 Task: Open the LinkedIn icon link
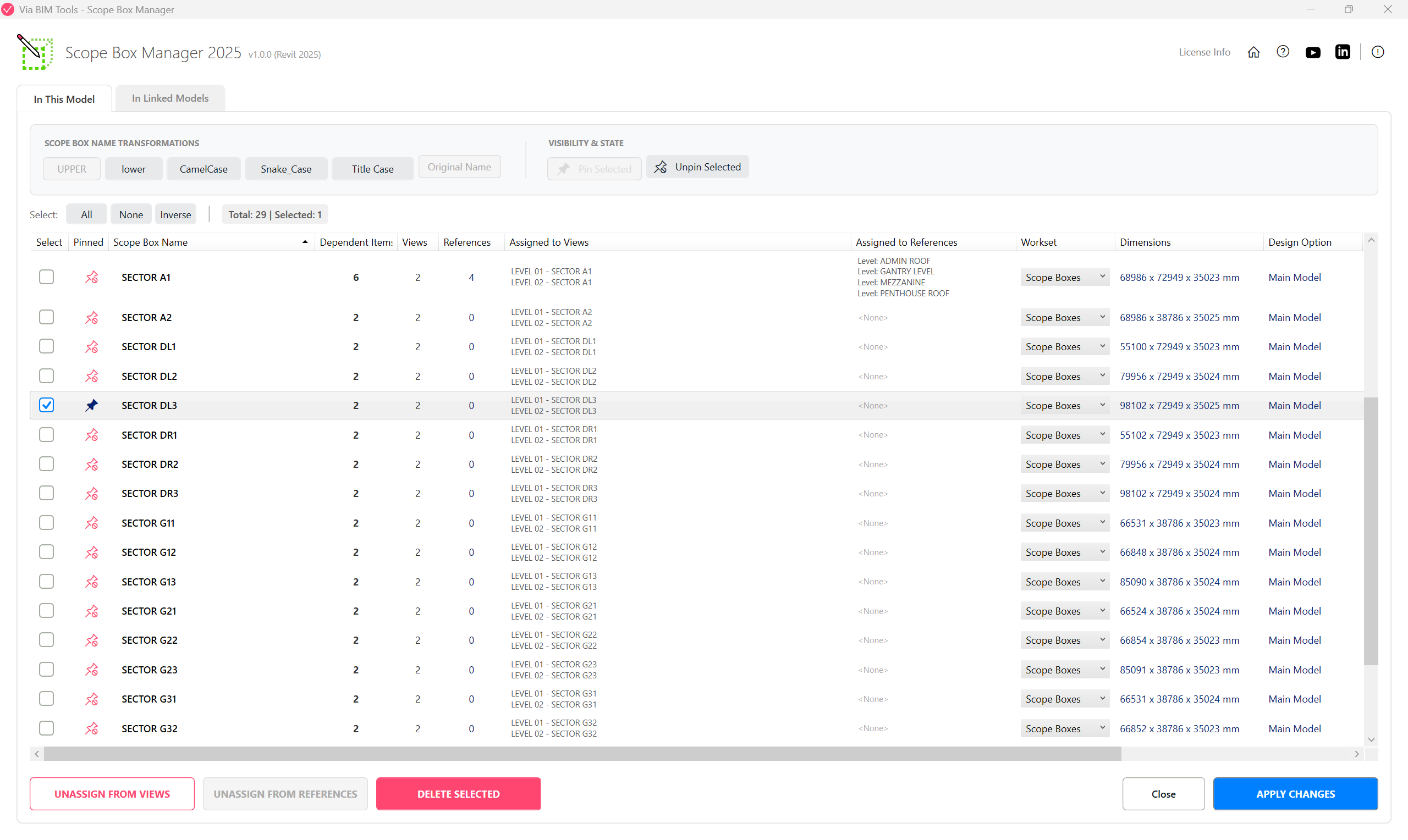click(x=1343, y=52)
